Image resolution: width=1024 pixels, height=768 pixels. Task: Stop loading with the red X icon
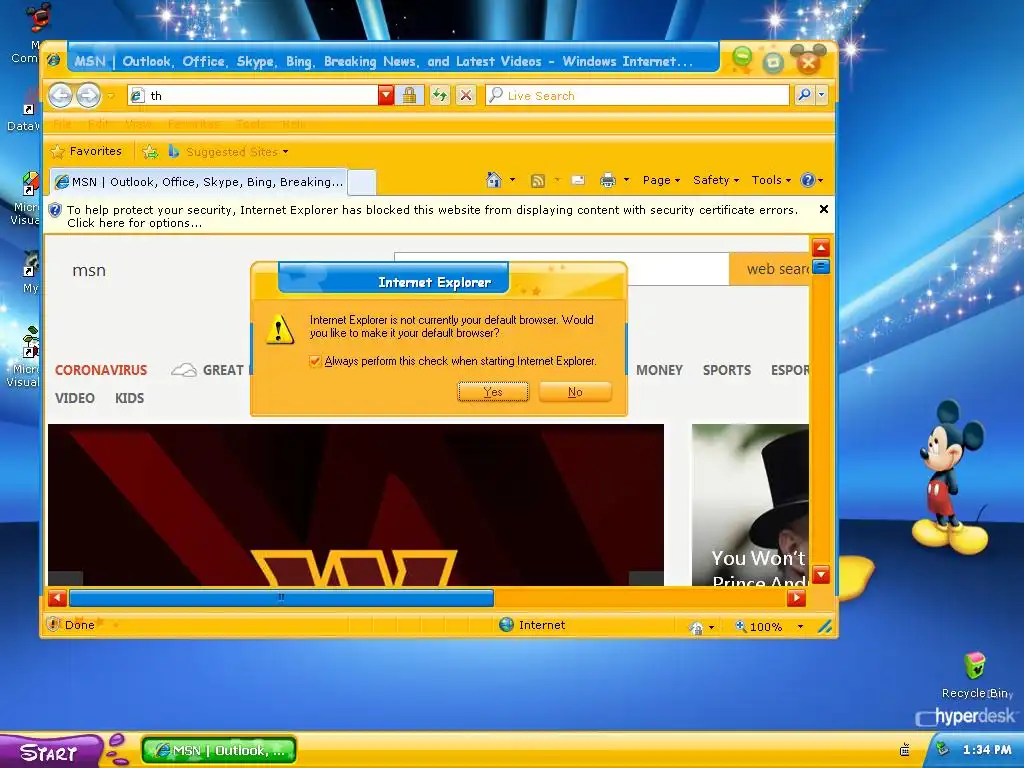point(466,95)
